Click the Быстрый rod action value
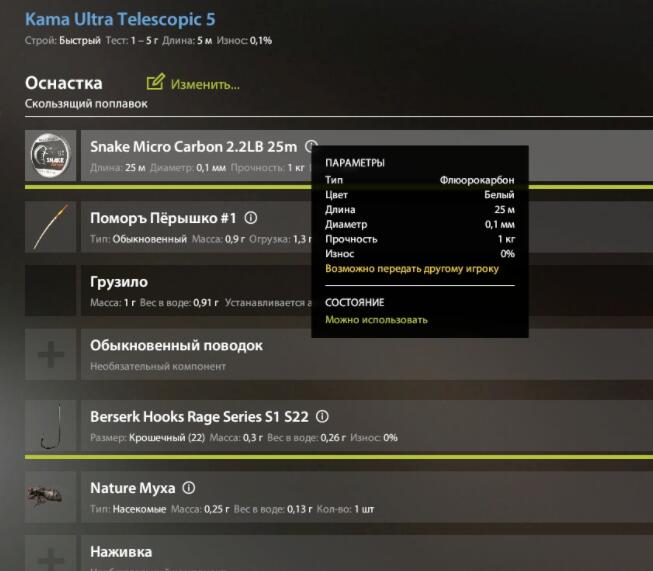 (x=80, y=41)
